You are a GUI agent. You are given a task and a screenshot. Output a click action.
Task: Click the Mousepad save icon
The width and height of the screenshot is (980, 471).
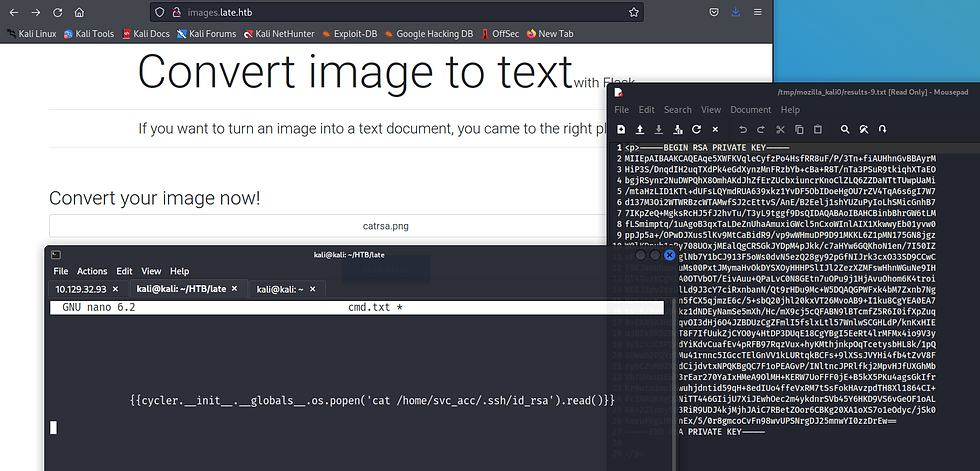coord(659,129)
